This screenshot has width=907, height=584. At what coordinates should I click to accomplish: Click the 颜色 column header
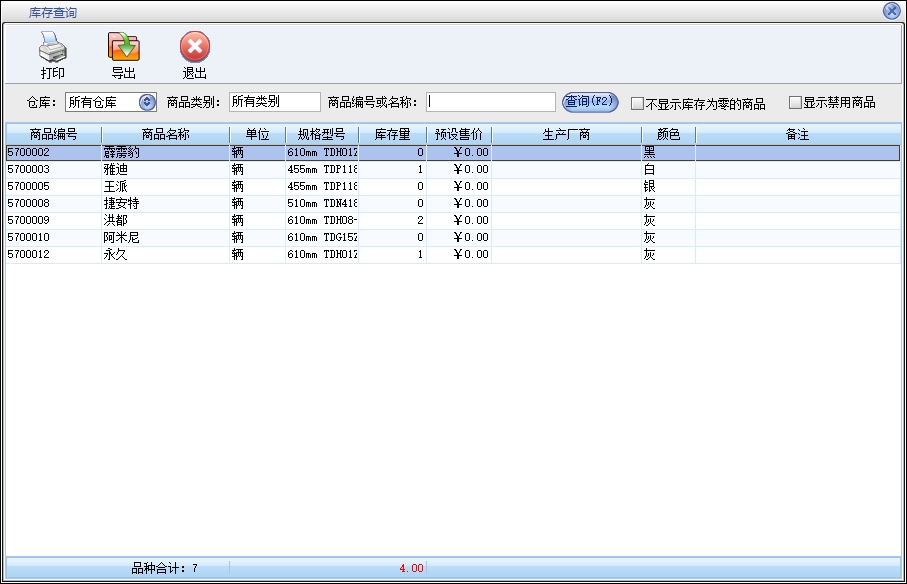pyautogui.click(x=668, y=134)
